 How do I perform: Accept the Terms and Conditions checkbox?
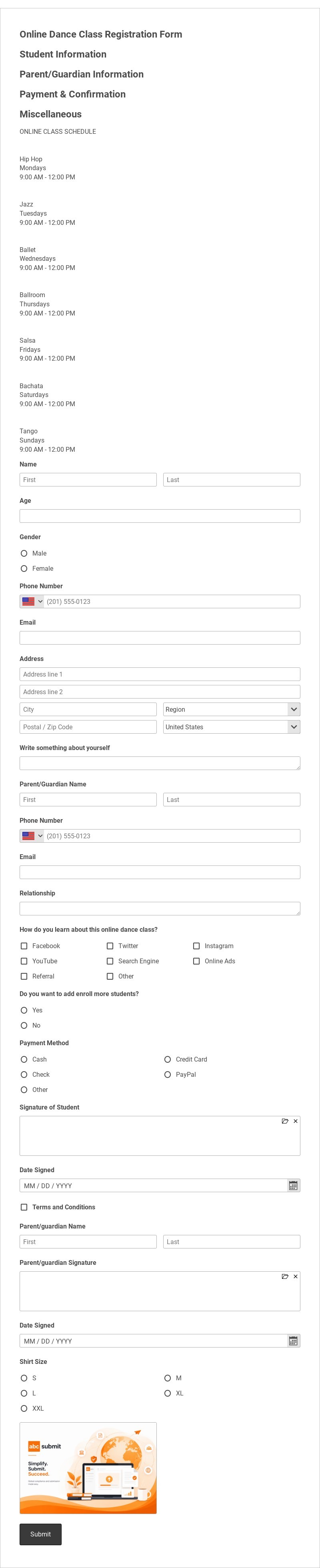24,1207
